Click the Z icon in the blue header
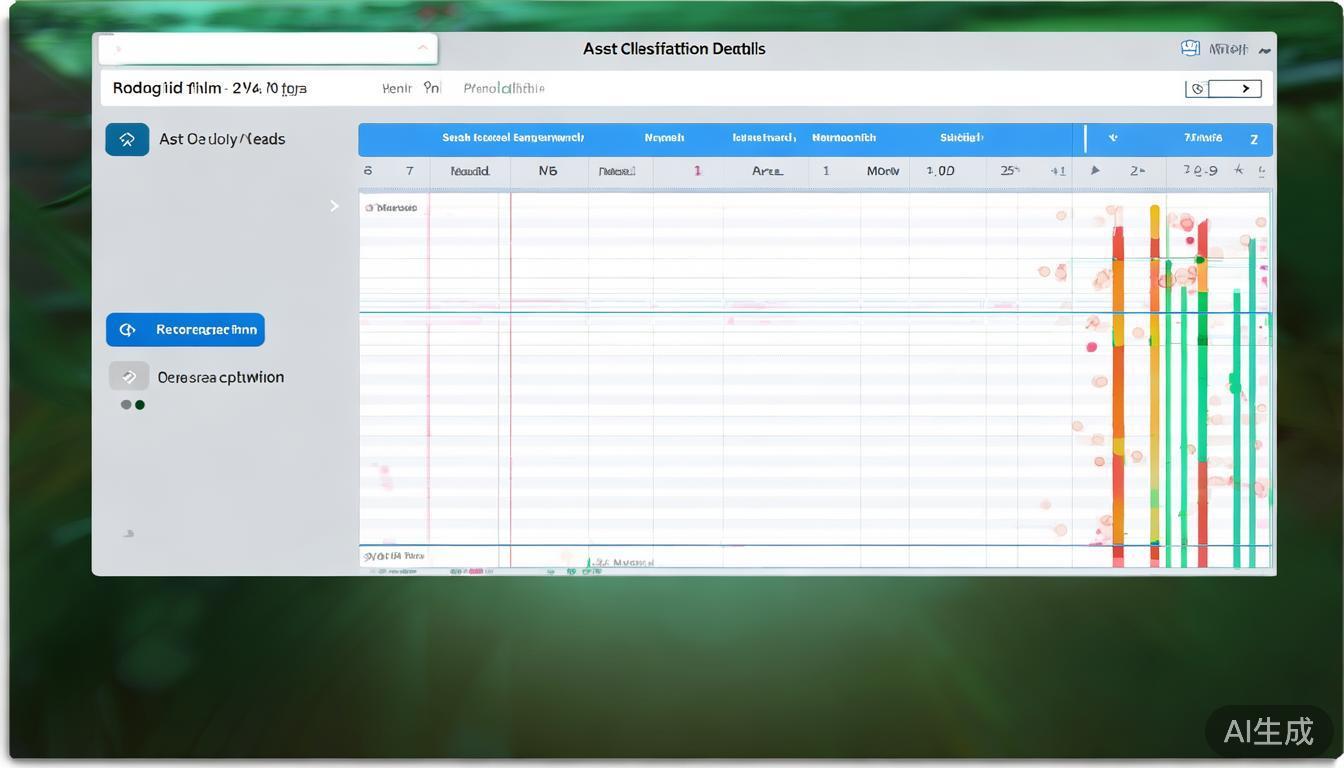This screenshot has height=768, width=1344. point(1254,139)
